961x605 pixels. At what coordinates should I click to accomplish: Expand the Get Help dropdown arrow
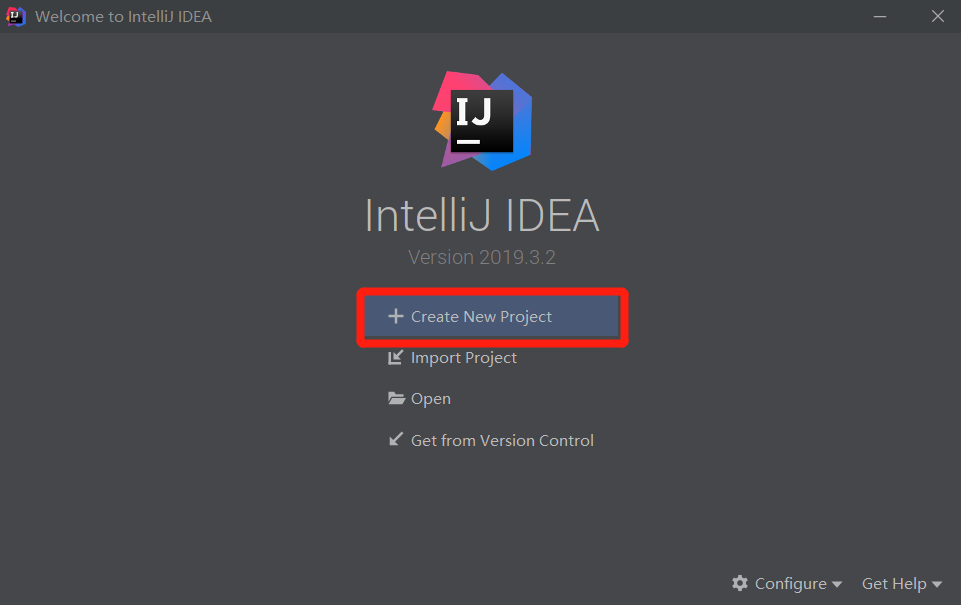point(937,584)
